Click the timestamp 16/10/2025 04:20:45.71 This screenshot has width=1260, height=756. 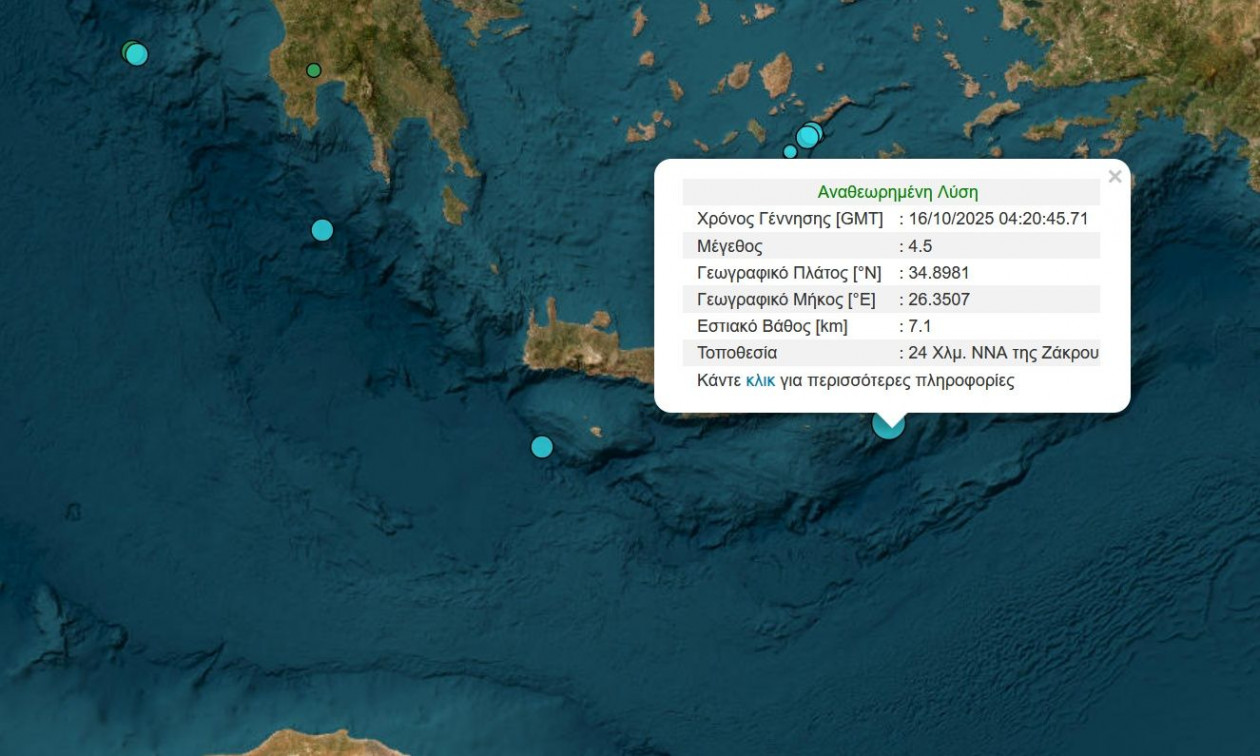tap(998, 219)
